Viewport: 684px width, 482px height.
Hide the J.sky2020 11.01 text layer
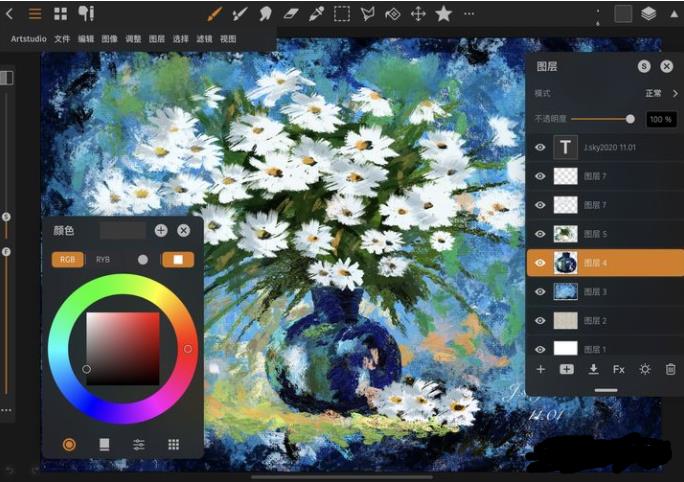point(540,147)
